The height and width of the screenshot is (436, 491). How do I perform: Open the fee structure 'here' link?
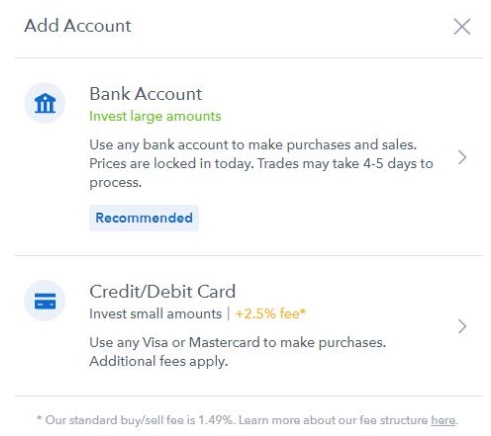[x=443, y=420]
